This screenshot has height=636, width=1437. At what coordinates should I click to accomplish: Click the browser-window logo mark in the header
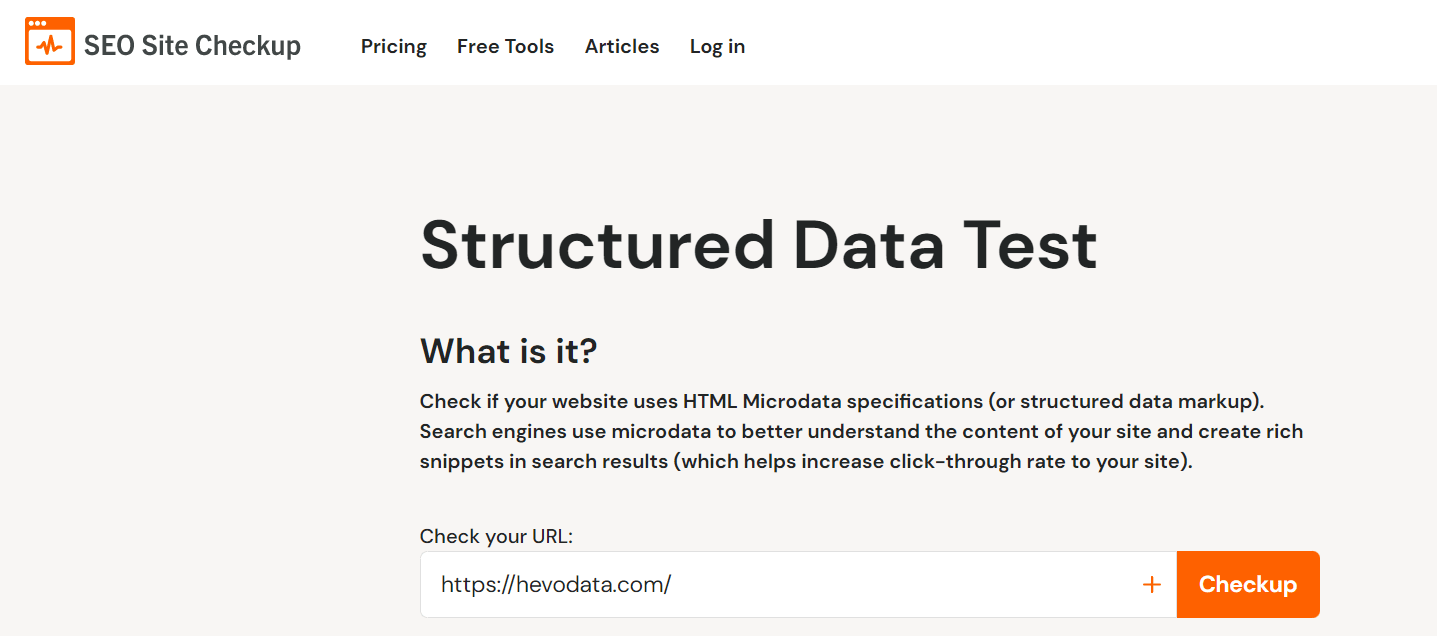coord(50,42)
